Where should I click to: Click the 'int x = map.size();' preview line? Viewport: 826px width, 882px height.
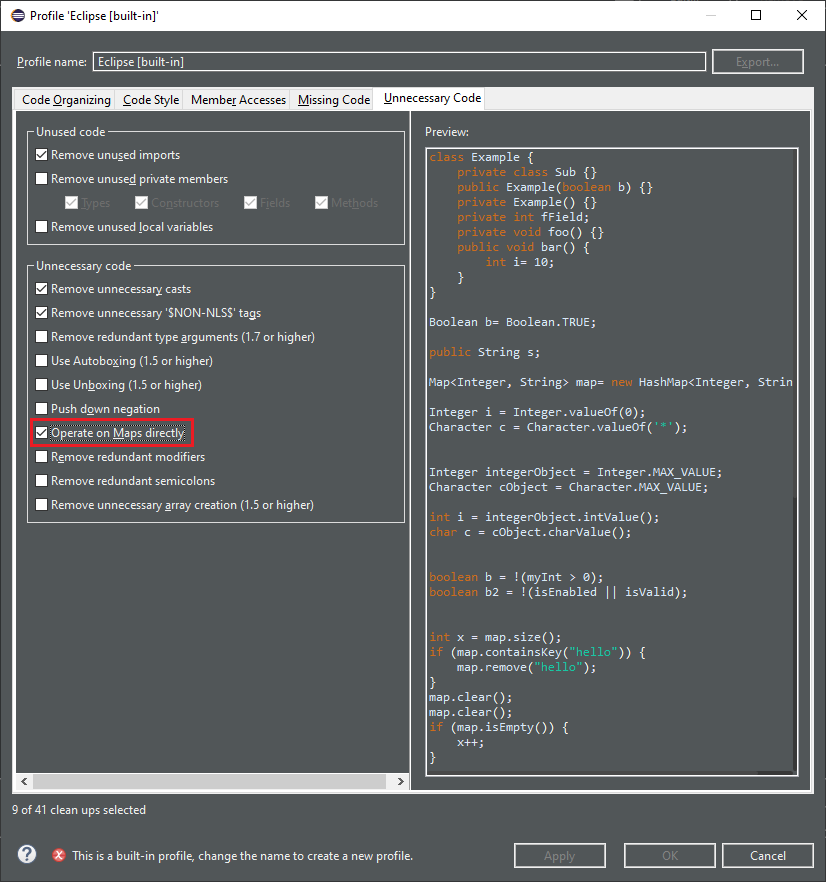pos(495,637)
